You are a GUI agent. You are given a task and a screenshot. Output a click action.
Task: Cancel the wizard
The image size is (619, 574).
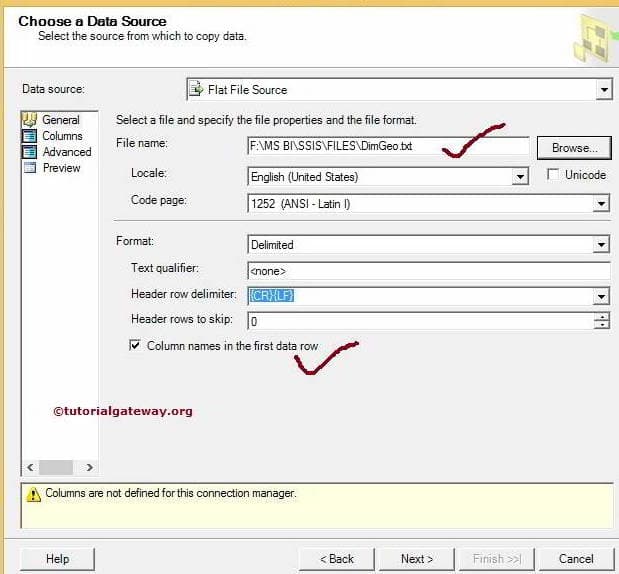(576, 559)
